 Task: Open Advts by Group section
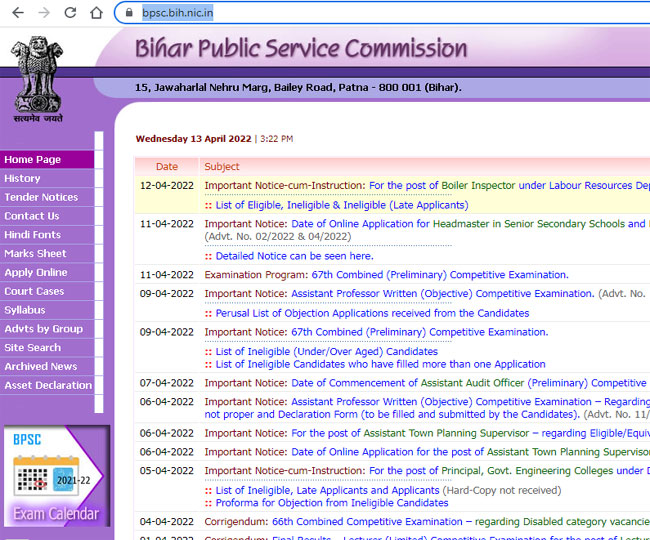[x=44, y=329]
